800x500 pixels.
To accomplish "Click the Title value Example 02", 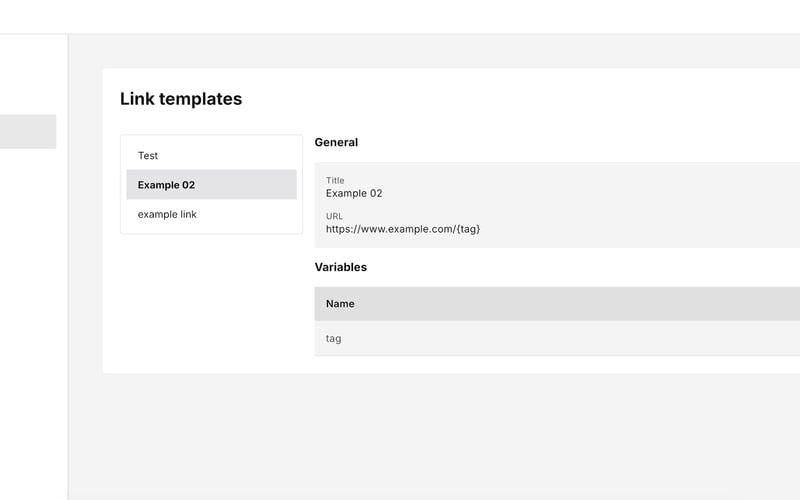I will pos(354,193).
